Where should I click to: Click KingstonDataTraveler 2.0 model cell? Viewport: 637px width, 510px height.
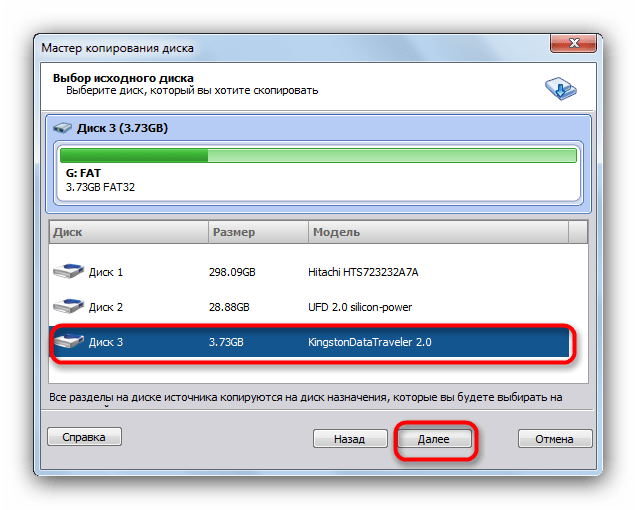tap(370, 342)
